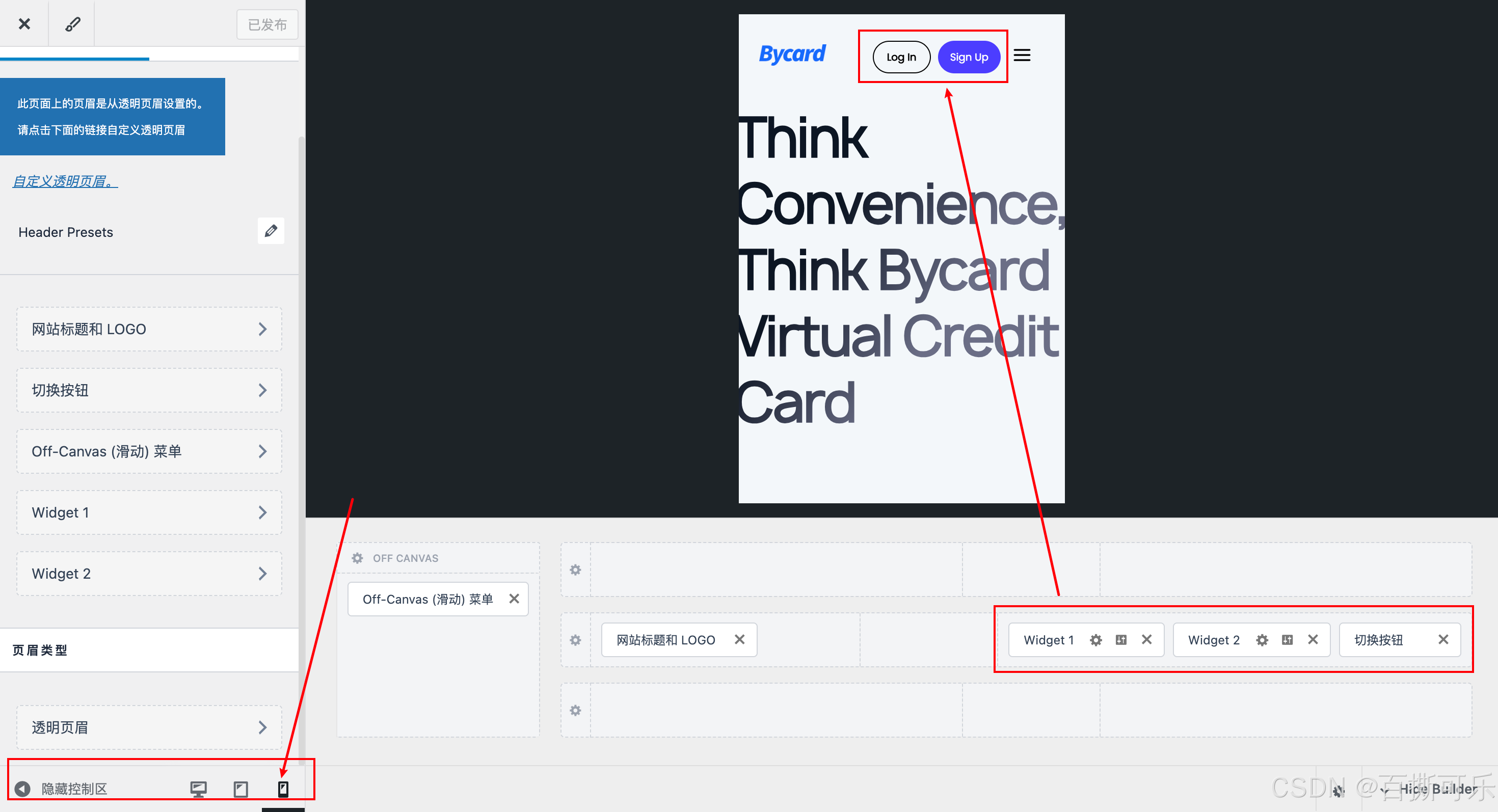Viewport: 1498px width, 812px height.
Task: Expand Off-Canvas (滑动) 菜单 section
Action: [x=149, y=451]
